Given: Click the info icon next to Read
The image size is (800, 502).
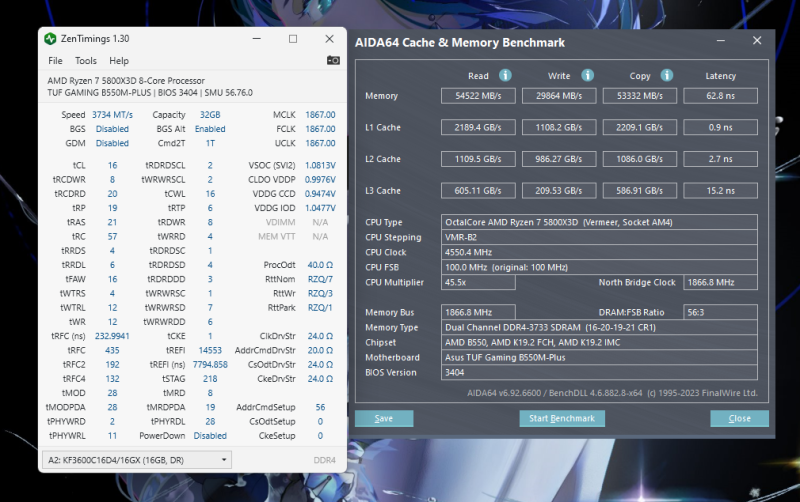Looking at the screenshot, I should (x=505, y=76).
